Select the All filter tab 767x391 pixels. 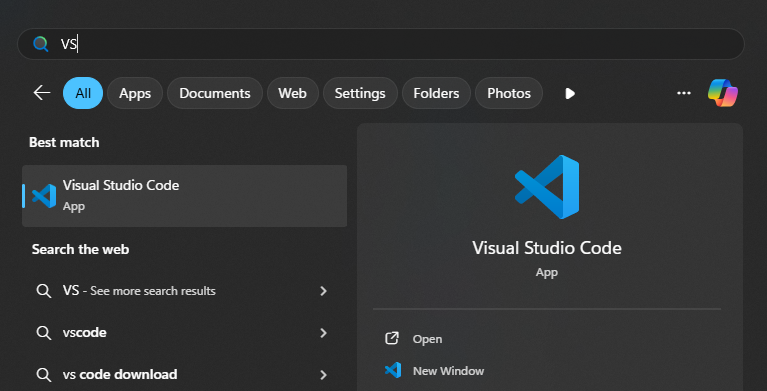pos(83,93)
